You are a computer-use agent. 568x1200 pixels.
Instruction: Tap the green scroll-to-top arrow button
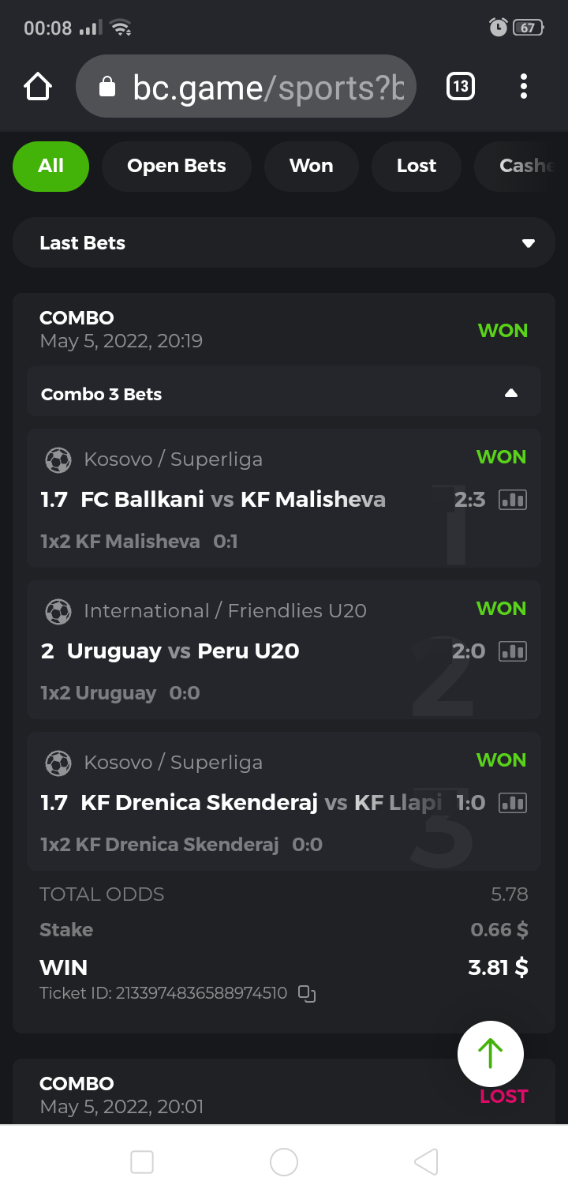point(490,1054)
